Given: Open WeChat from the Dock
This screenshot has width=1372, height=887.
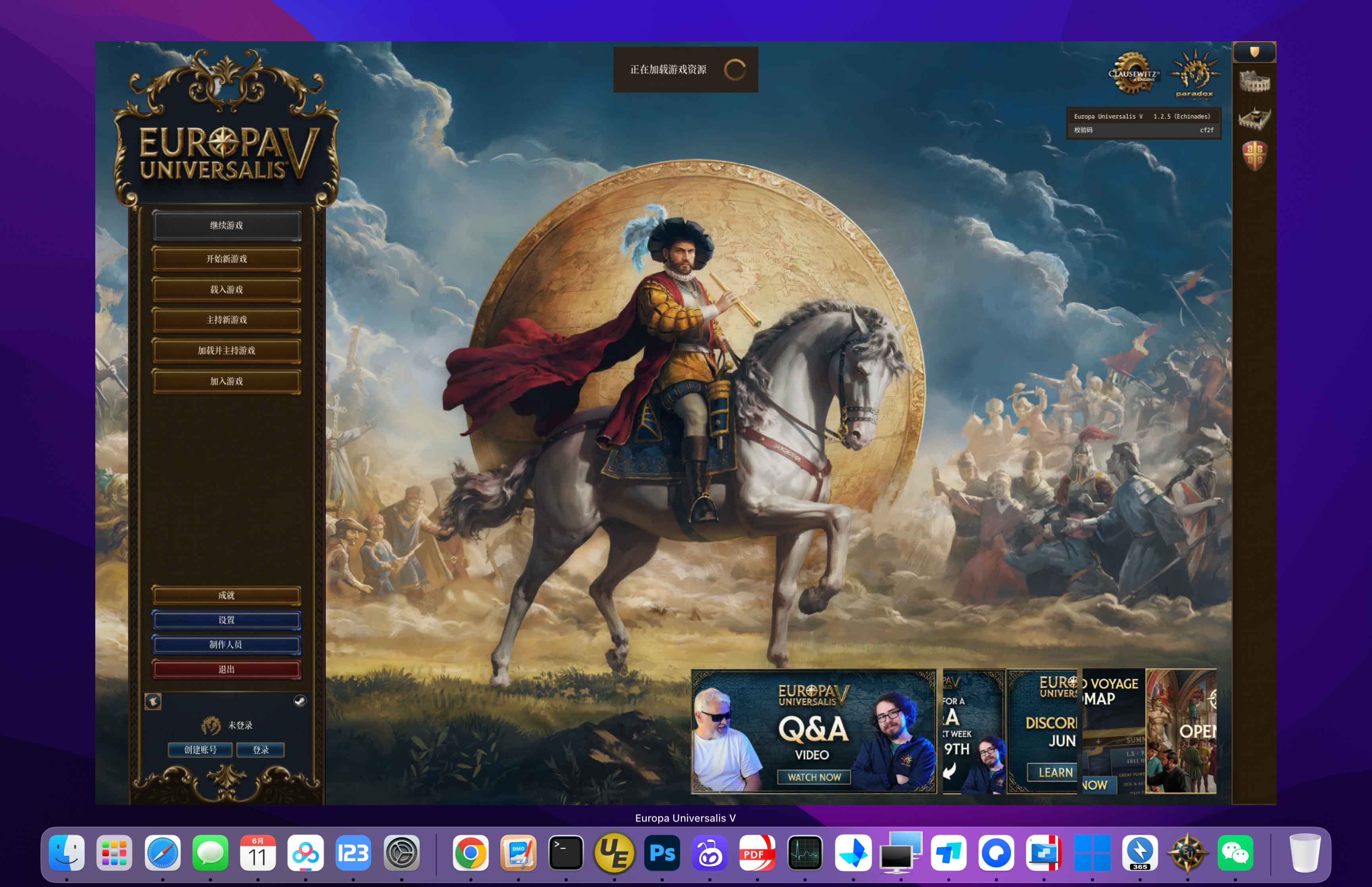Looking at the screenshot, I should point(1235,852).
